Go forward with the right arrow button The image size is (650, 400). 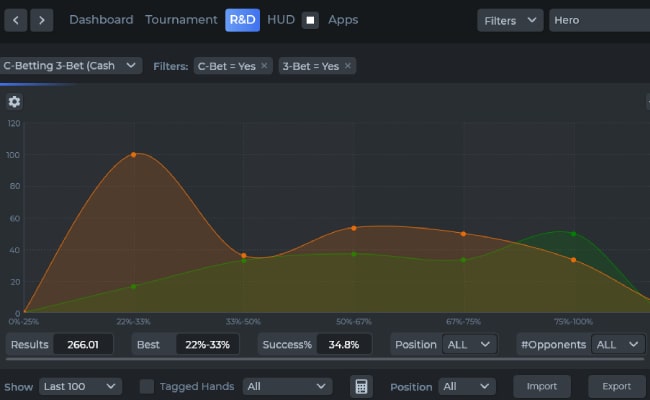[41, 20]
